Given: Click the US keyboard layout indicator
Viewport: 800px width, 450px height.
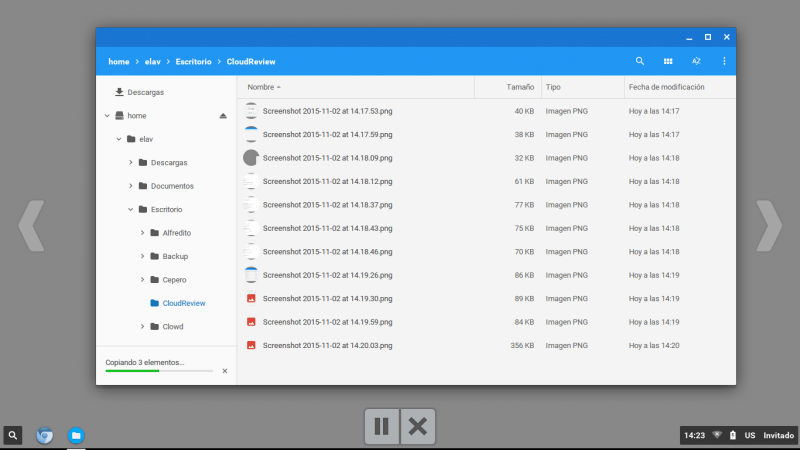Looking at the screenshot, I should coord(749,435).
